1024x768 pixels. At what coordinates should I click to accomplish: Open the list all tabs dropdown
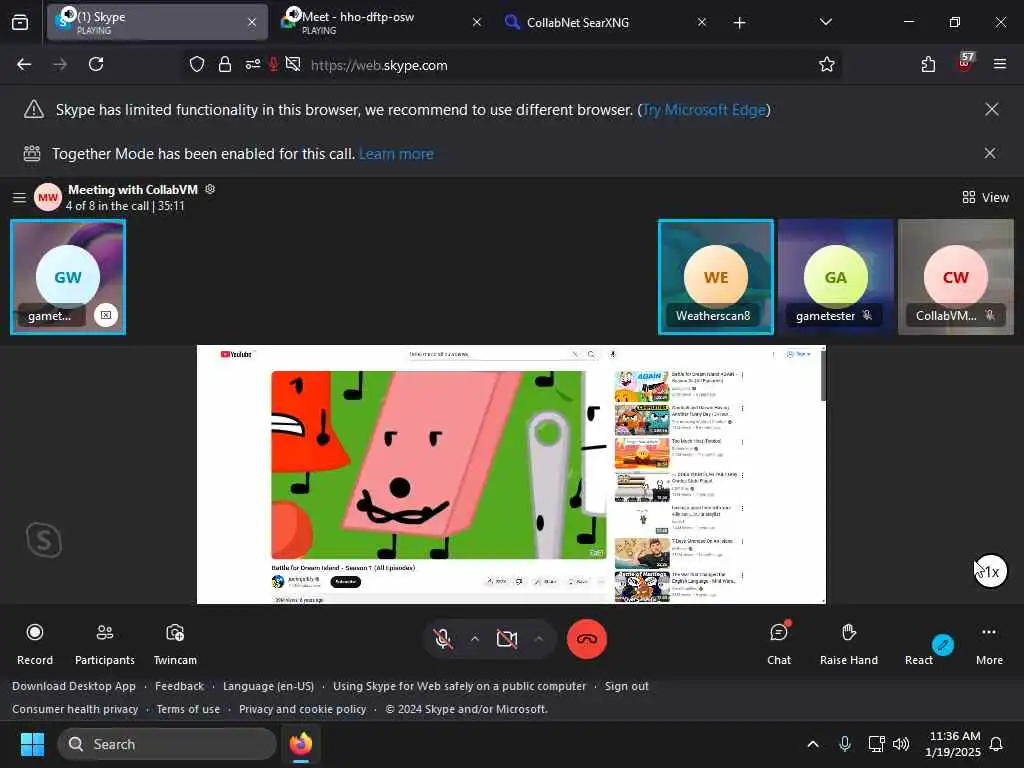825,22
